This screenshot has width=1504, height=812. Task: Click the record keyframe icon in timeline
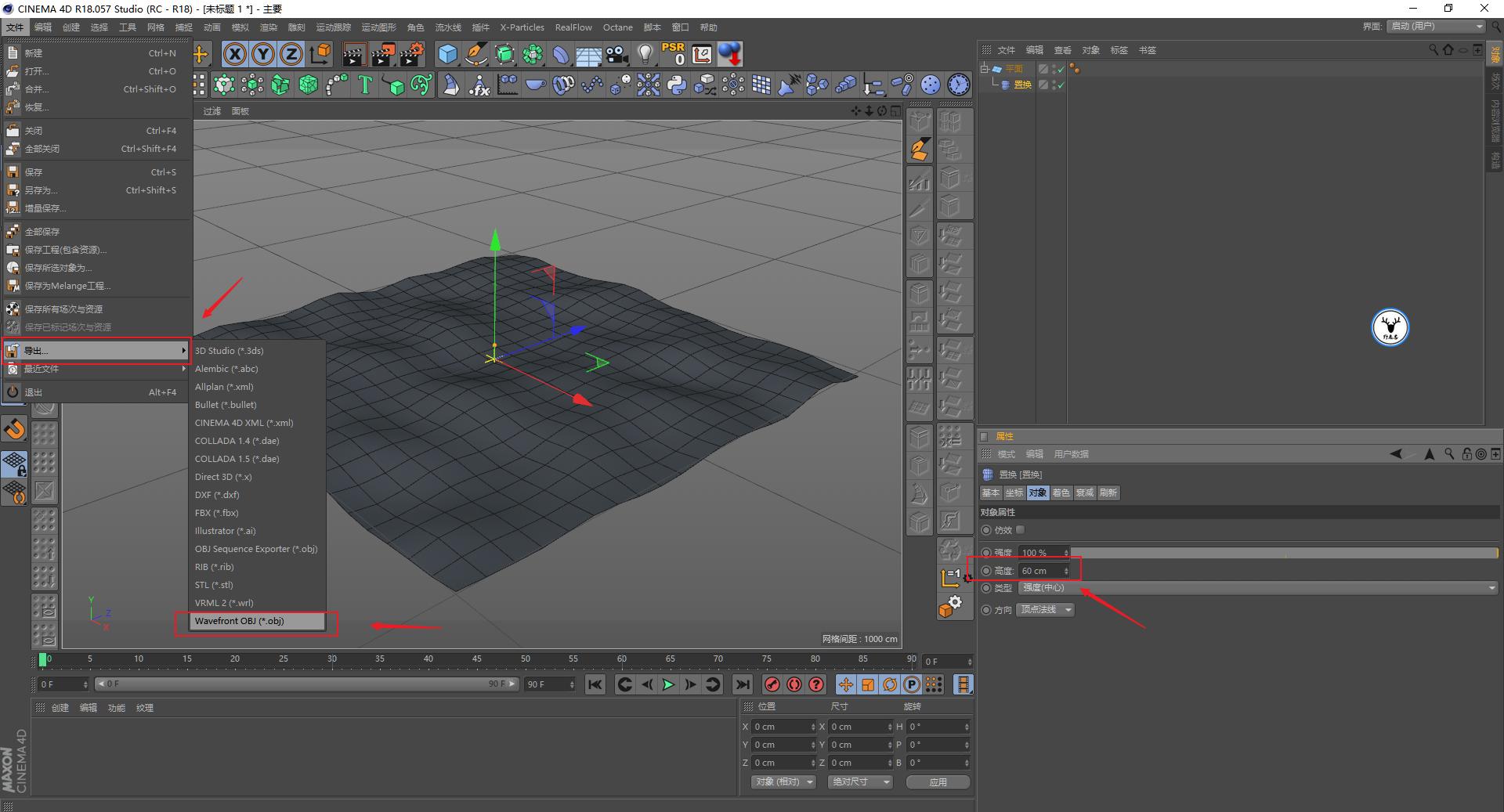point(772,684)
